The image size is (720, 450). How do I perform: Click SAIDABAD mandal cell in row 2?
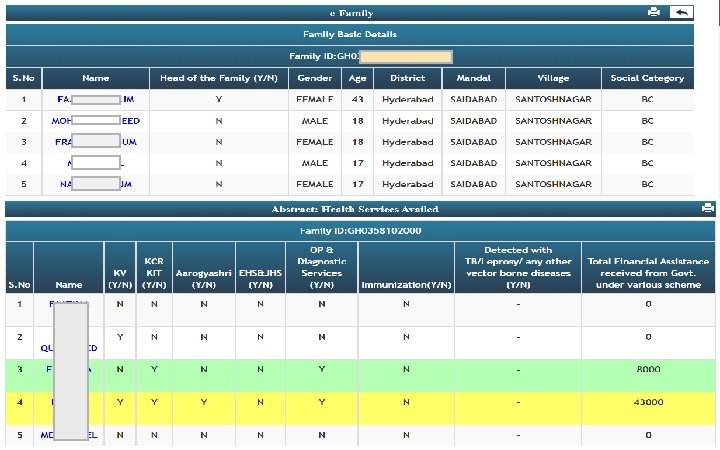(x=473, y=121)
